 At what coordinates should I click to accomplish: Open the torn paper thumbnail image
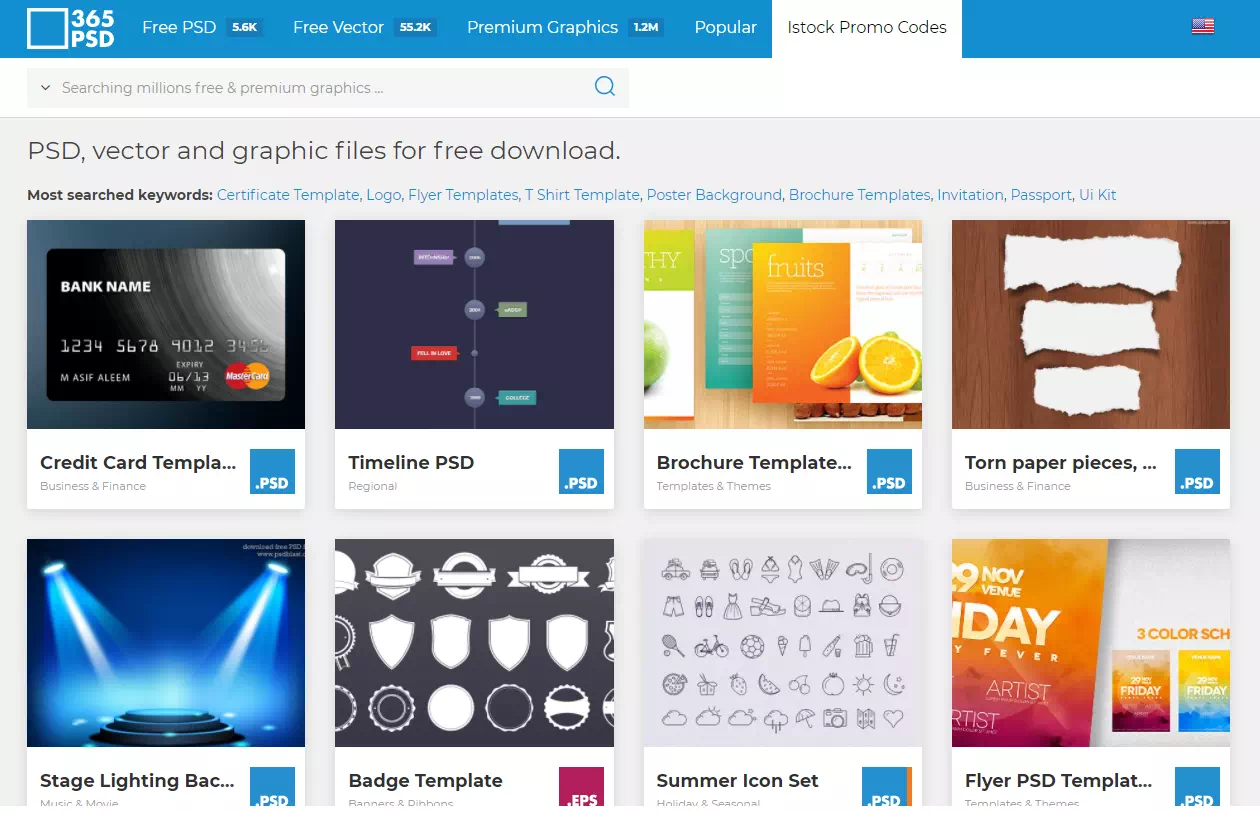(1091, 325)
